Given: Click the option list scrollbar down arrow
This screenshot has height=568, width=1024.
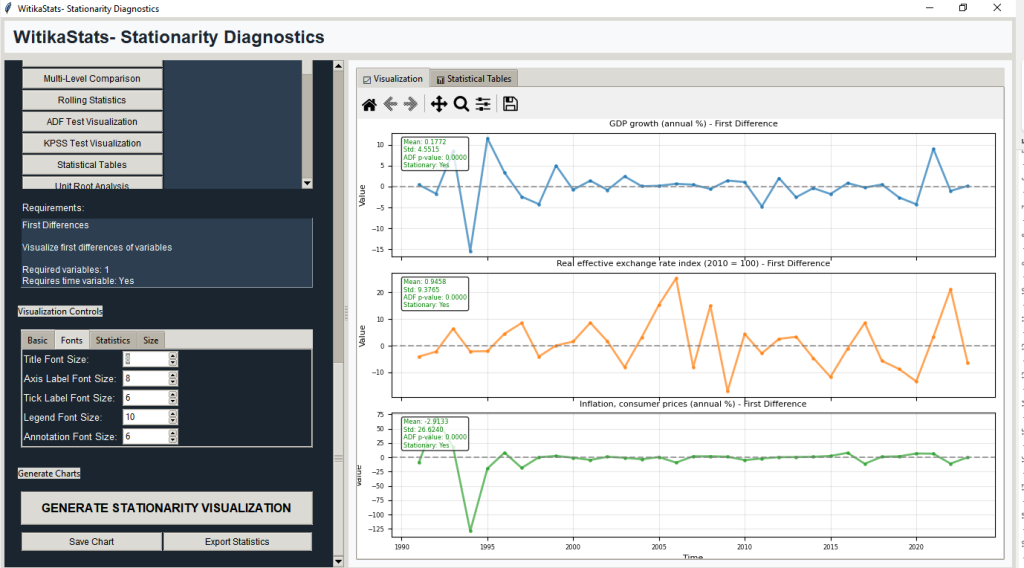Looking at the screenshot, I should (307, 183).
